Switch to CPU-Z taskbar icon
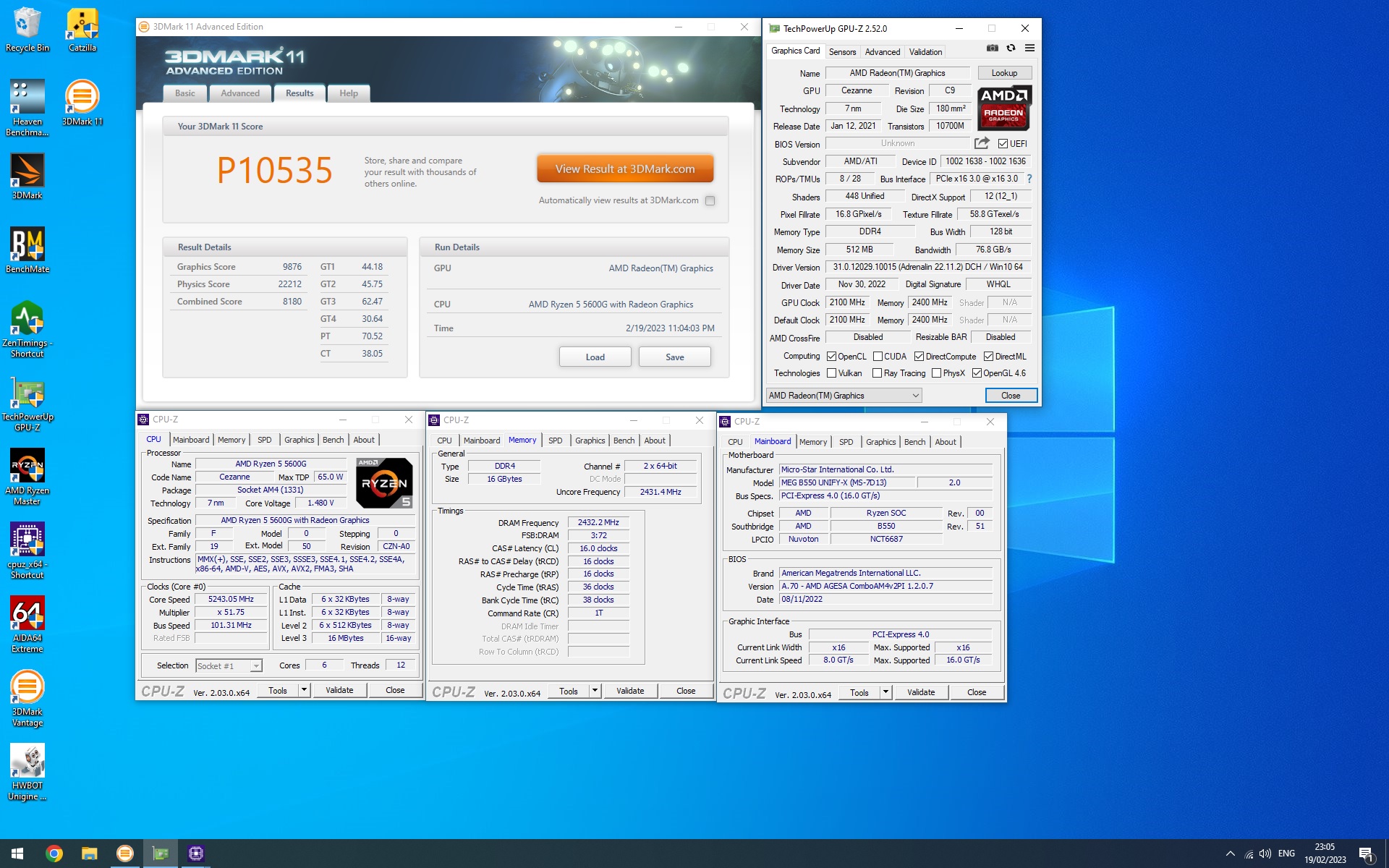The image size is (1389, 868). click(x=195, y=854)
